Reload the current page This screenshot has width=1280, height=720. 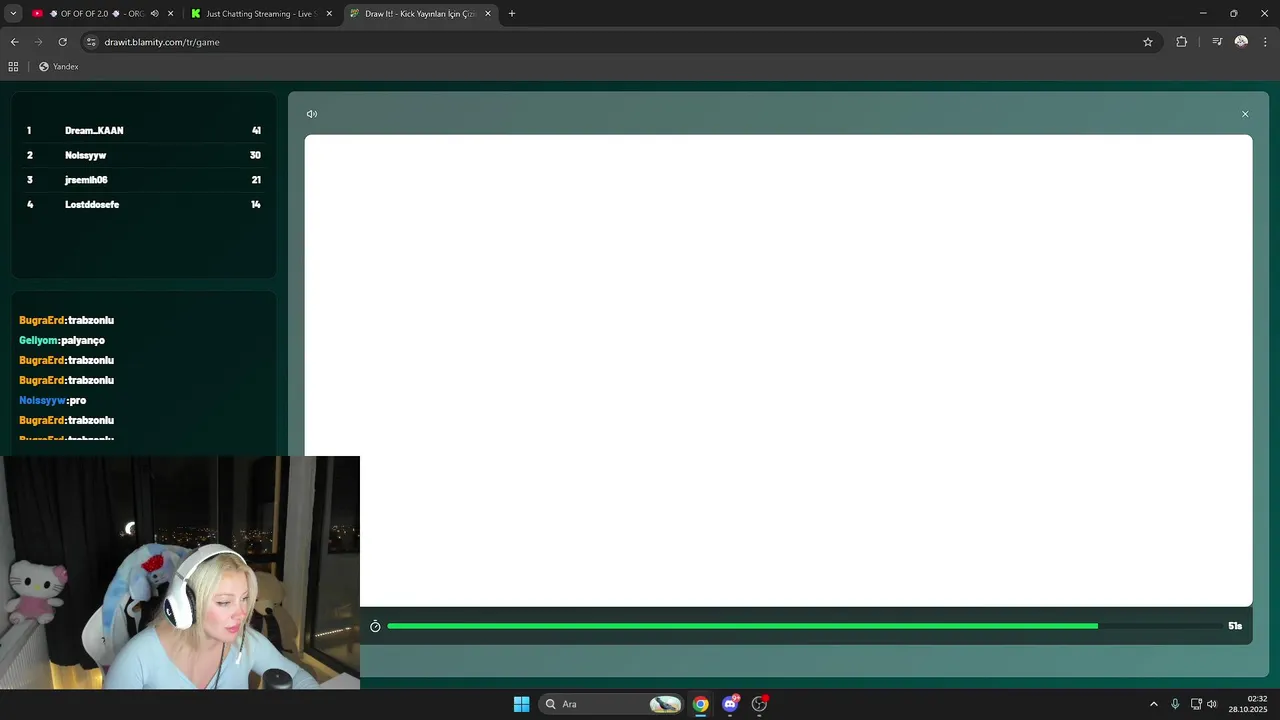click(62, 42)
